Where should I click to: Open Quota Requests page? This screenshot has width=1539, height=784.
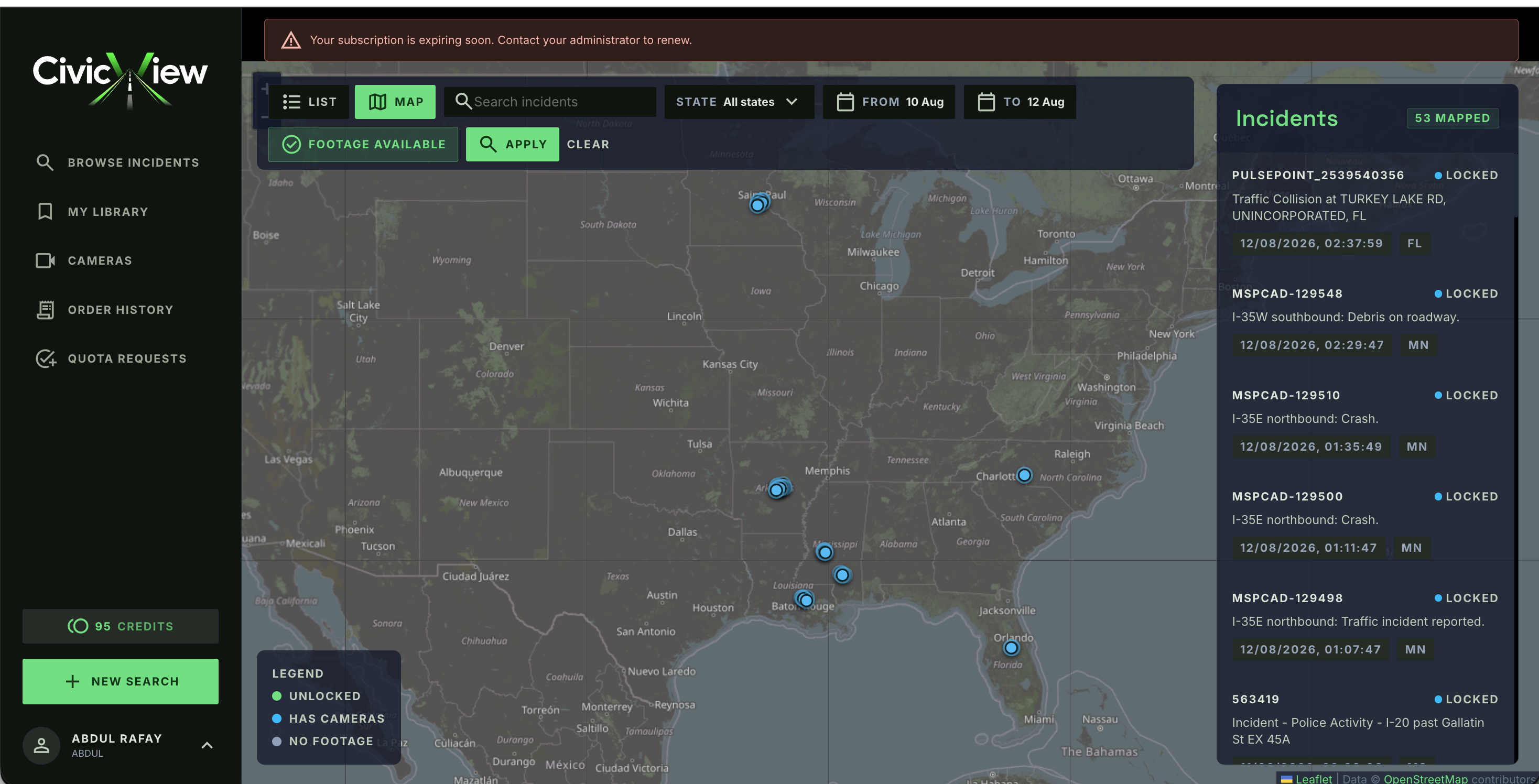[112, 359]
